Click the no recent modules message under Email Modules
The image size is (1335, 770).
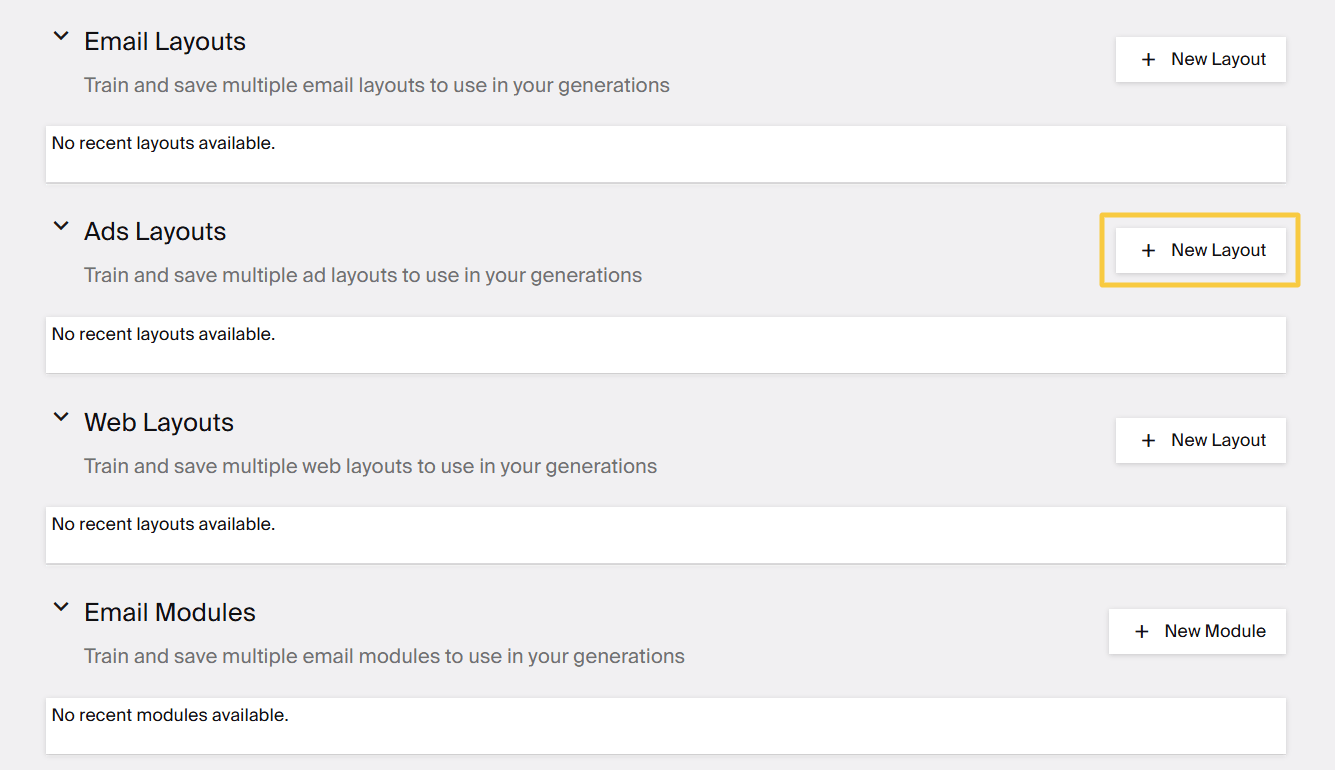coord(170,714)
